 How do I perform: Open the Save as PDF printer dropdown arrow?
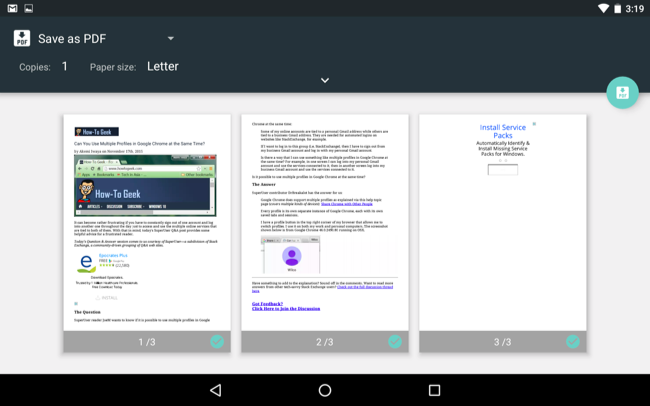tap(171, 39)
